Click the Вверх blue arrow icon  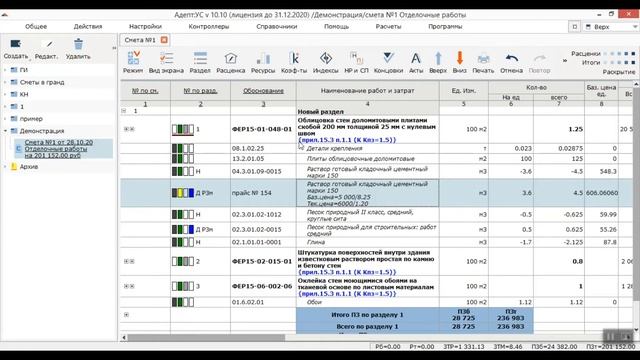438,58
